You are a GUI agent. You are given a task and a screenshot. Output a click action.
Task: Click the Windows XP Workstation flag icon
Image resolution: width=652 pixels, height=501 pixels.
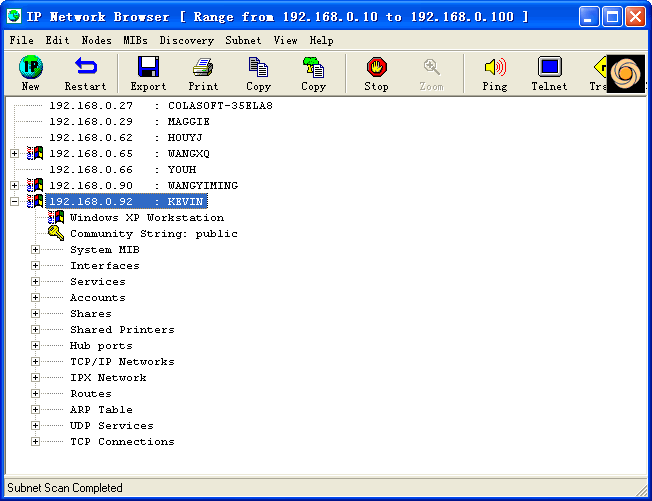coord(56,217)
